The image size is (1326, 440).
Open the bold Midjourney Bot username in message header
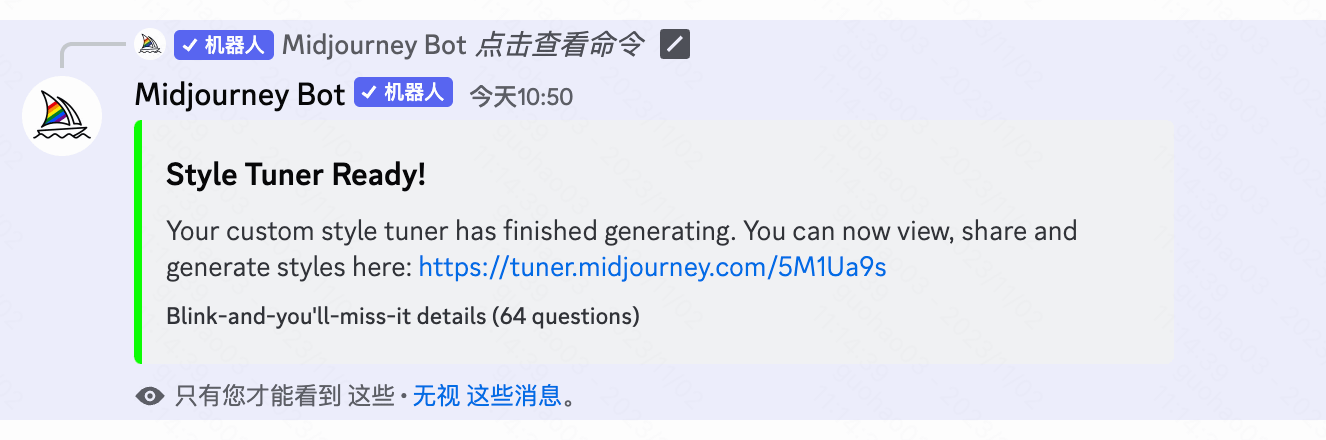[x=240, y=95]
